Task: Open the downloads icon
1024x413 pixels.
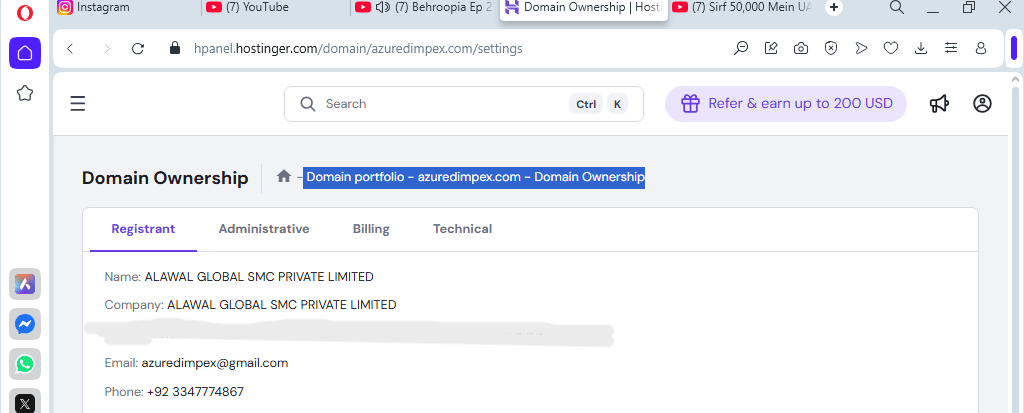Action: click(x=921, y=48)
